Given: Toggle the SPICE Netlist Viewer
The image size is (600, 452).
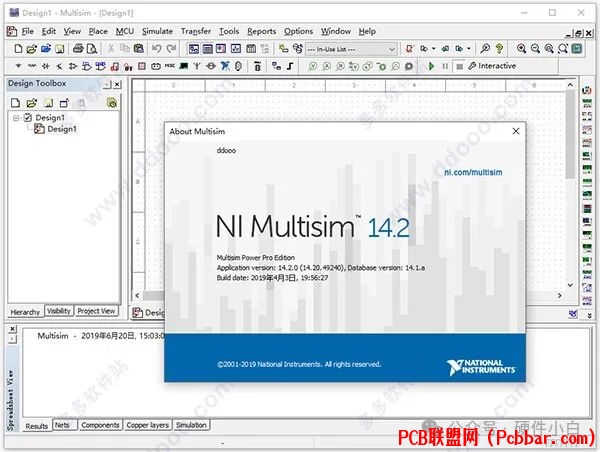Looking at the screenshot, I should pos(221,49).
